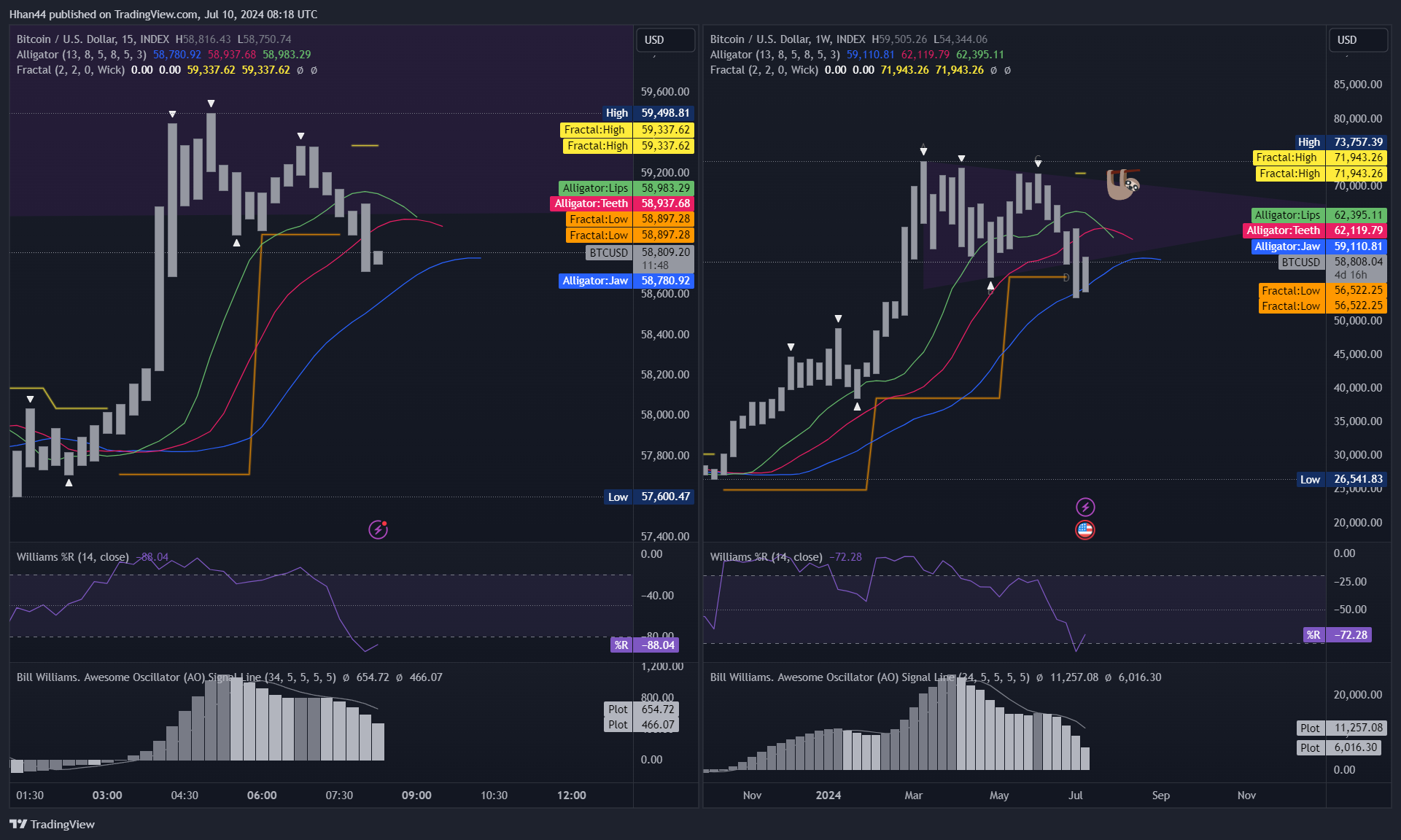
Task: Click the Fractal:Low 56,522.25 upper label
Action: [1322, 290]
